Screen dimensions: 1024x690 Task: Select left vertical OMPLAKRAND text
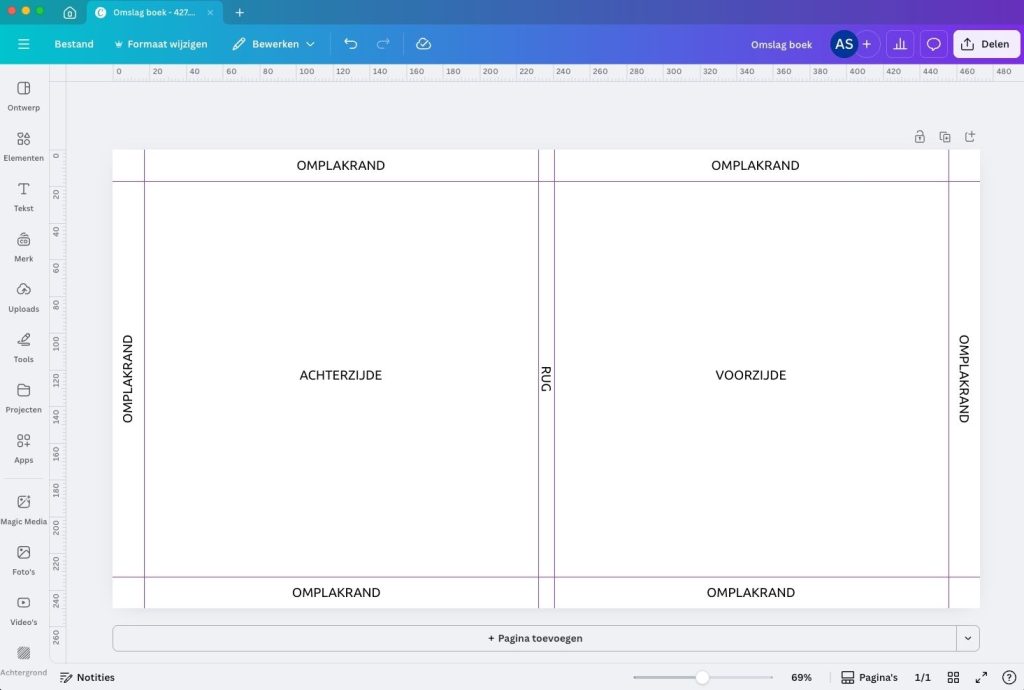(127, 379)
